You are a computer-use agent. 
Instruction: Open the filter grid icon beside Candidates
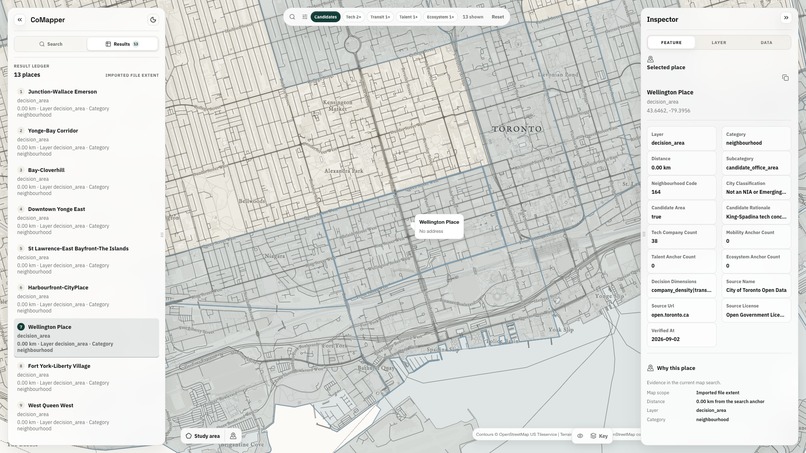[x=304, y=17]
